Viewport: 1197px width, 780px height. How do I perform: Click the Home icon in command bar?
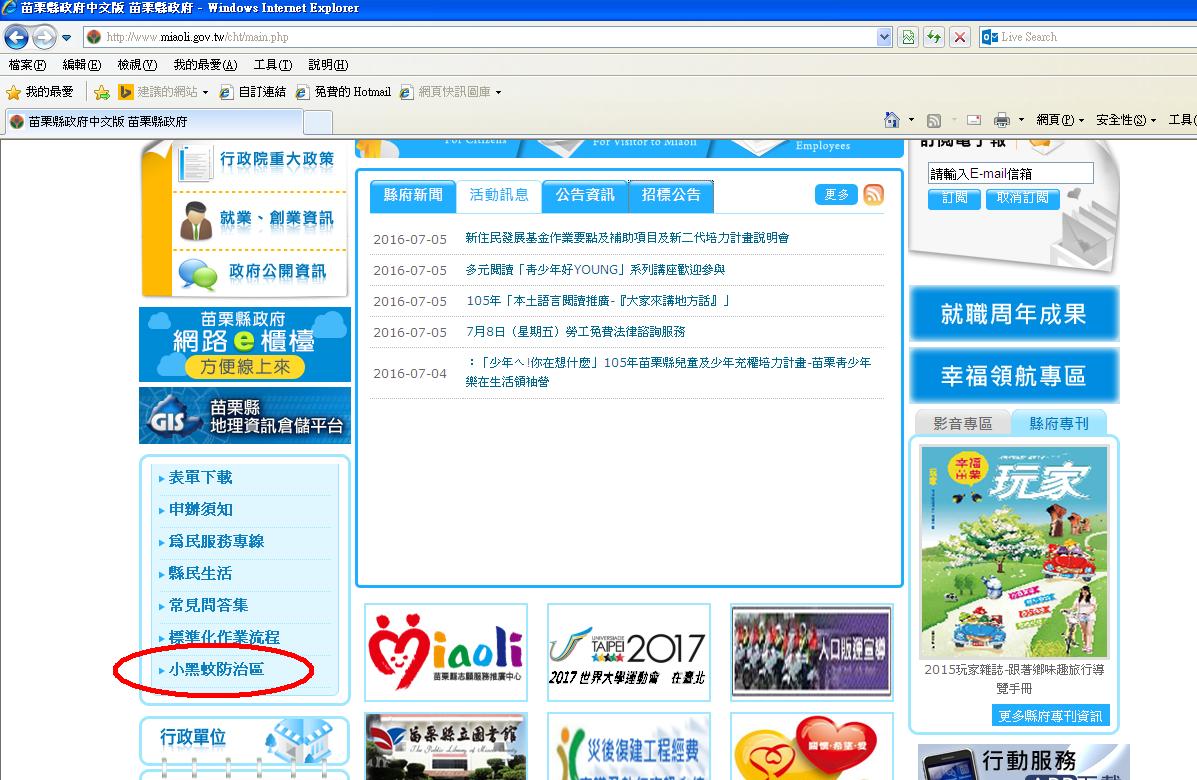(892, 120)
